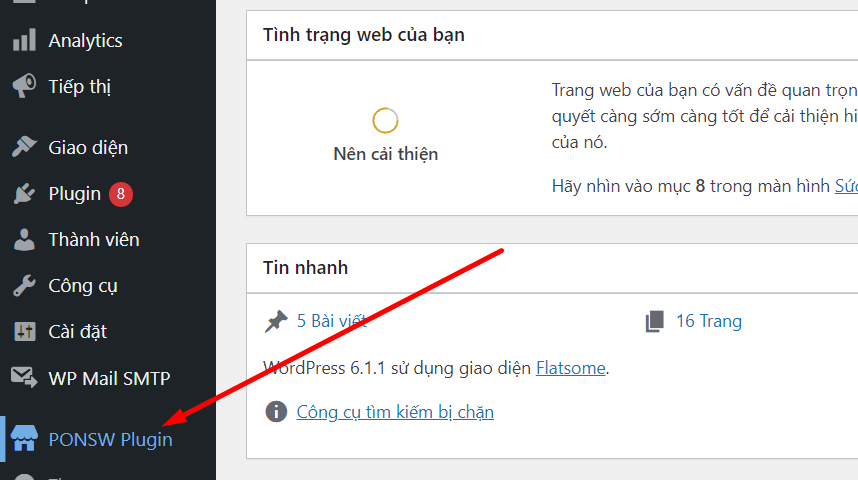Screen dimensions: 858x480
Task: Click the site health circle indicator
Action: [x=385, y=120]
